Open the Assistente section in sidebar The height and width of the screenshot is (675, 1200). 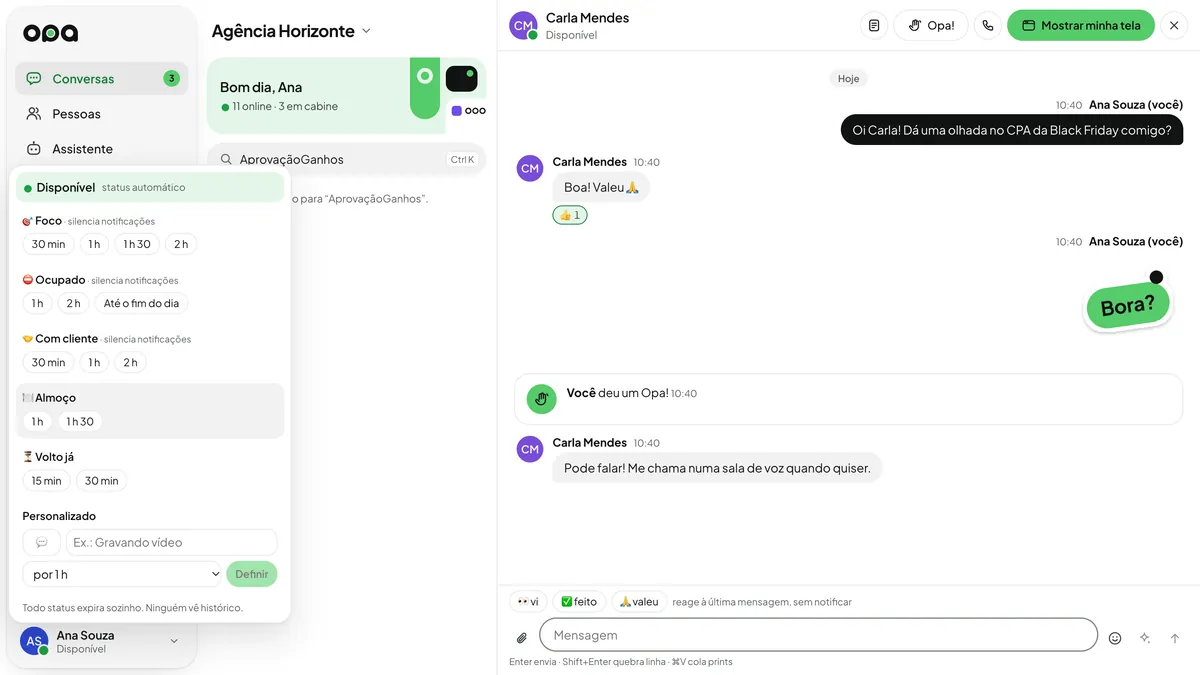pos(101,149)
